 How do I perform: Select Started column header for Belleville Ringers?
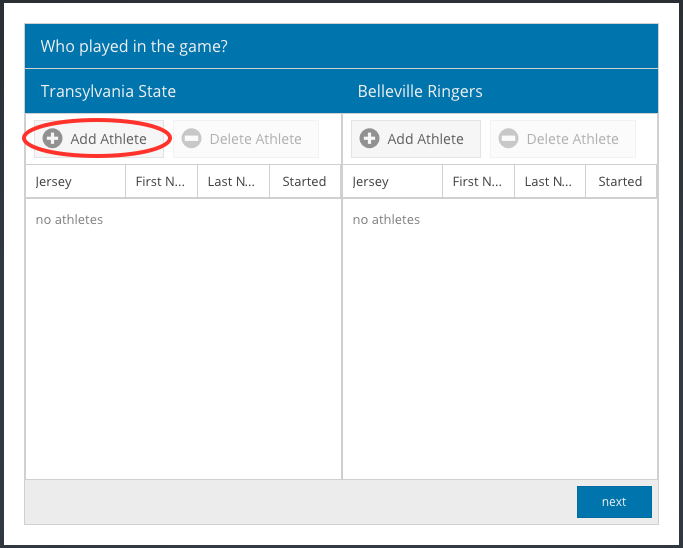click(621, 181)
